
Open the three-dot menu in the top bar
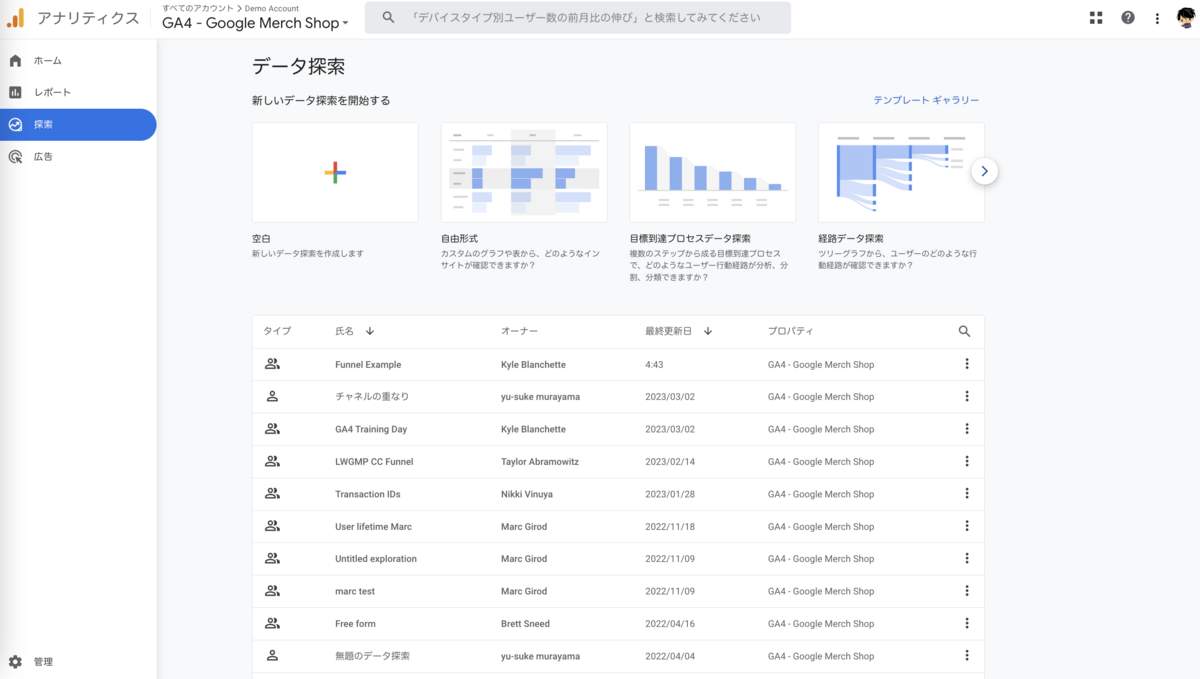(x=1157, y=17)
